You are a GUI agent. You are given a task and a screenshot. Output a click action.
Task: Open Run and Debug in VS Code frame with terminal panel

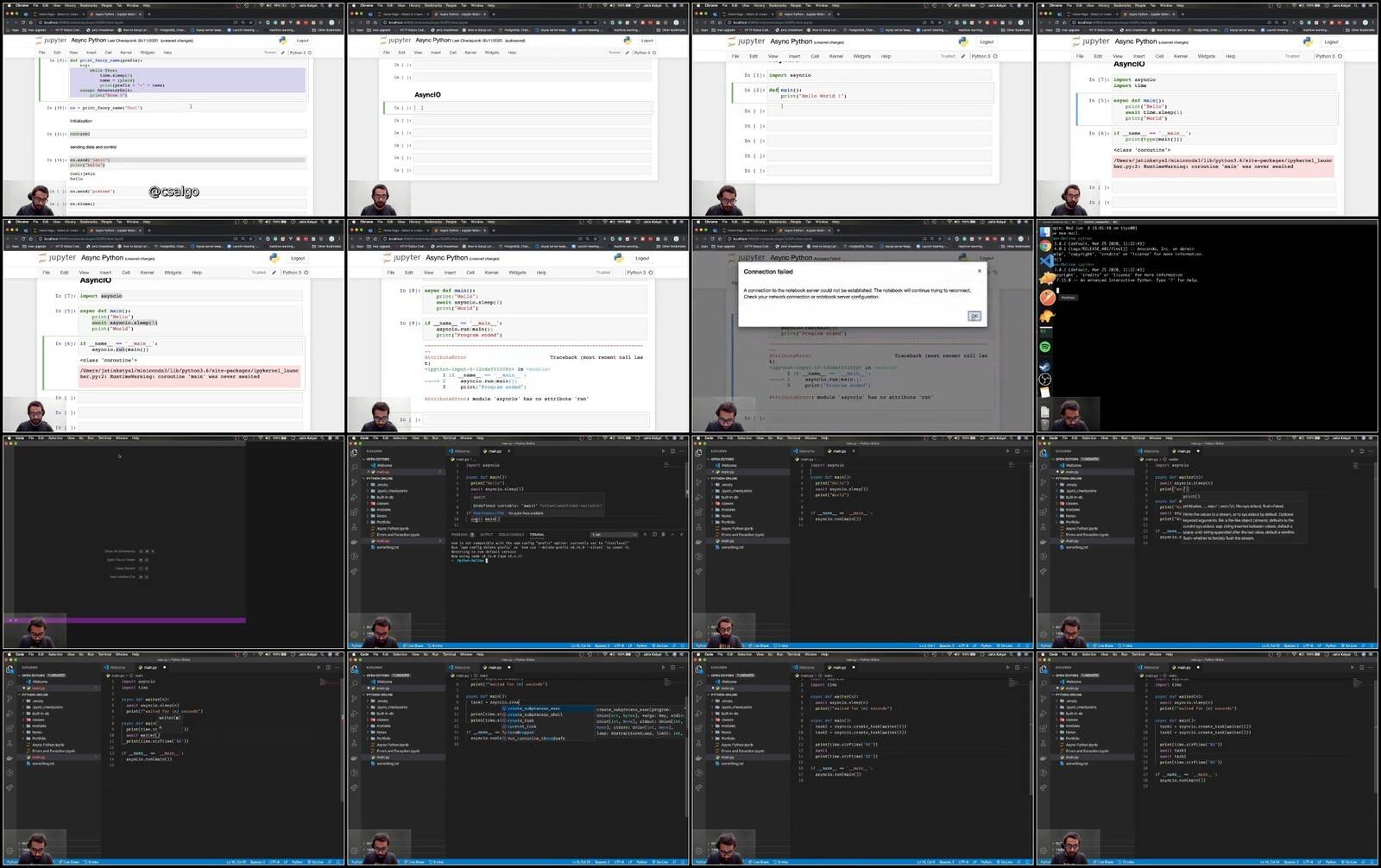354,497
